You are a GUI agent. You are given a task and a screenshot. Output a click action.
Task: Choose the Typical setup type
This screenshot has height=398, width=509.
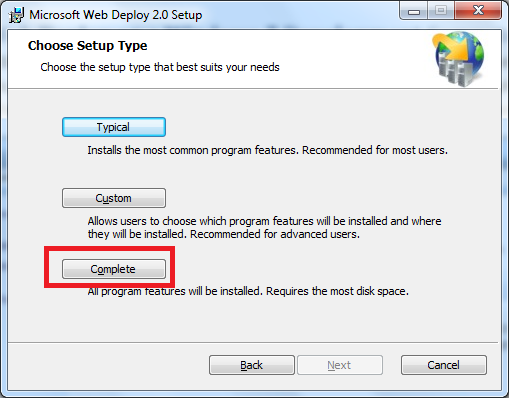point(114,127)
